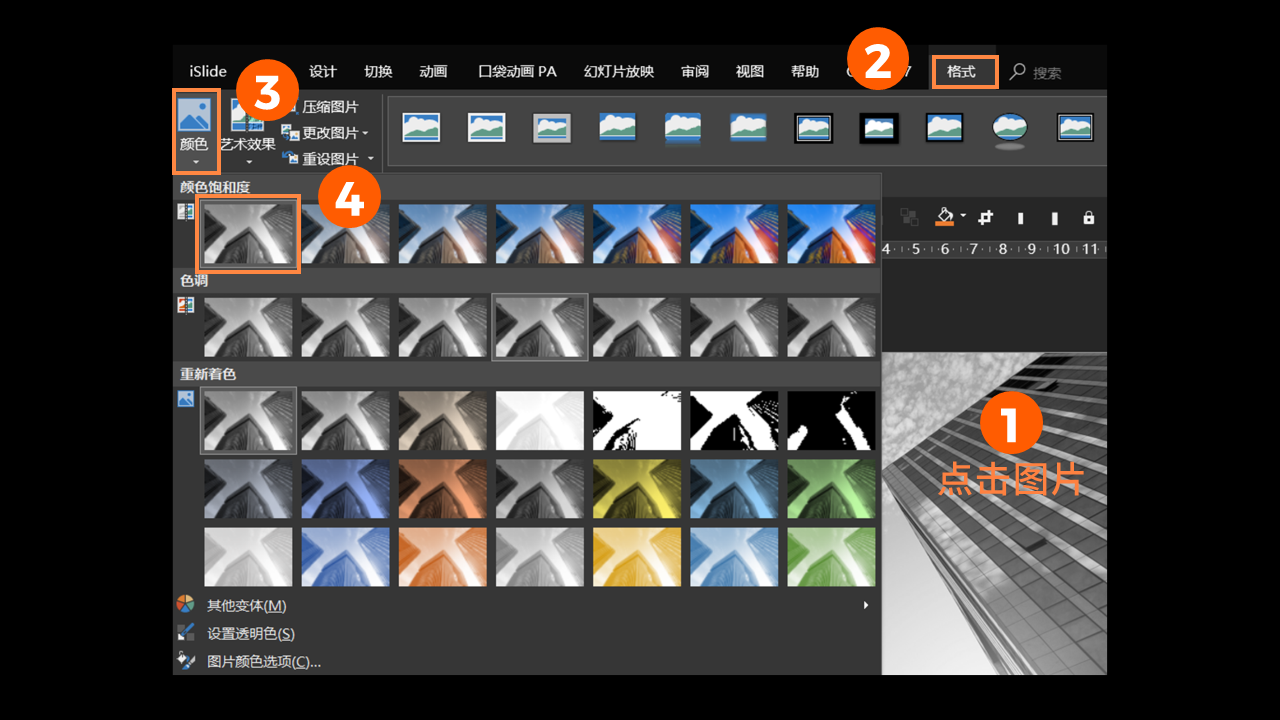Image resolution: width=1280 pixels, height=720 pixels.
Task: Open the 切换 transitions tab
Action: tap(378, 72)
